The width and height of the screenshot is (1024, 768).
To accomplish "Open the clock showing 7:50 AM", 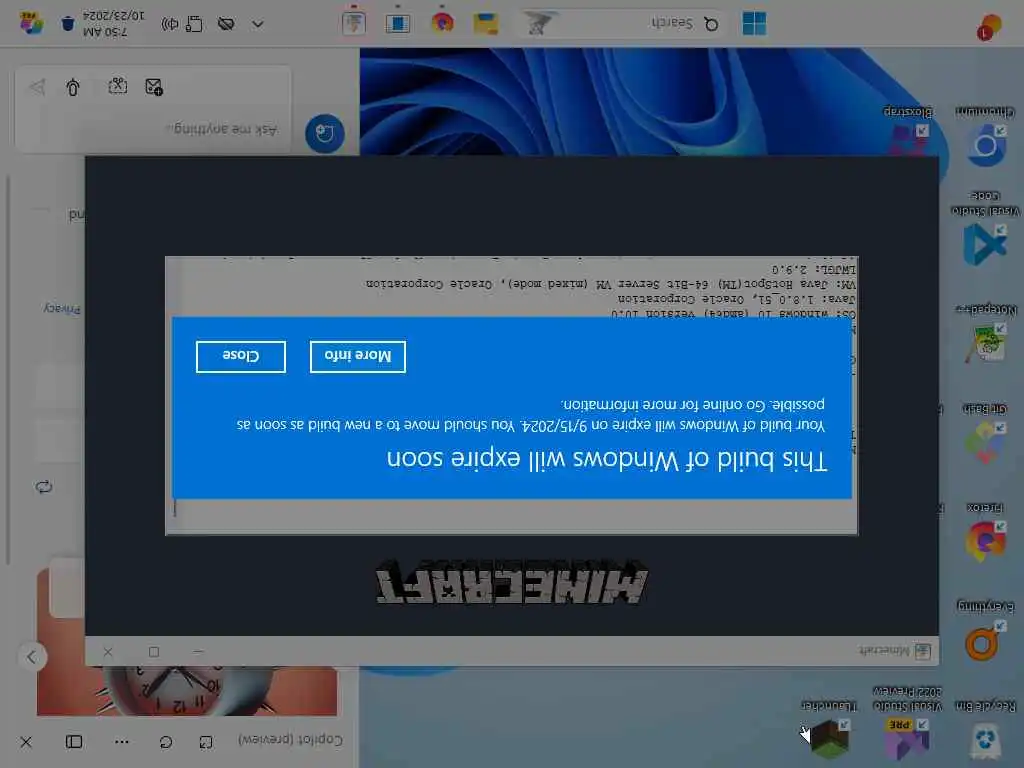I will 114,24.
